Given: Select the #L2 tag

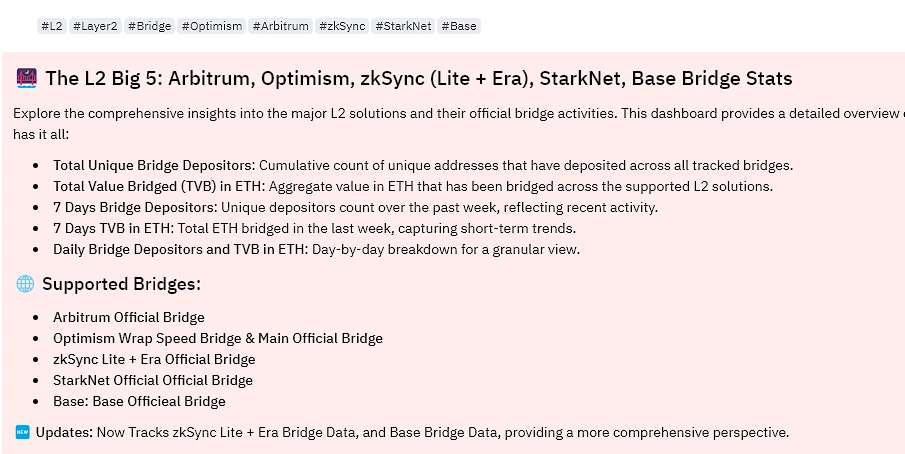Looking at the screenshot, I should 52,26.
